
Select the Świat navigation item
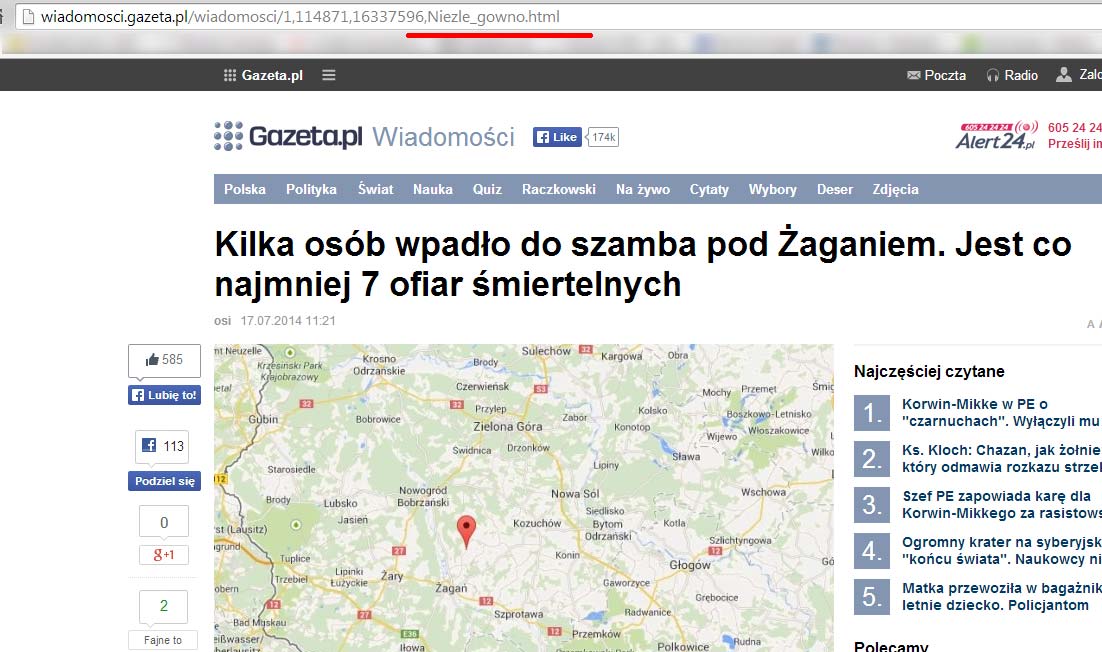(376, 189)
